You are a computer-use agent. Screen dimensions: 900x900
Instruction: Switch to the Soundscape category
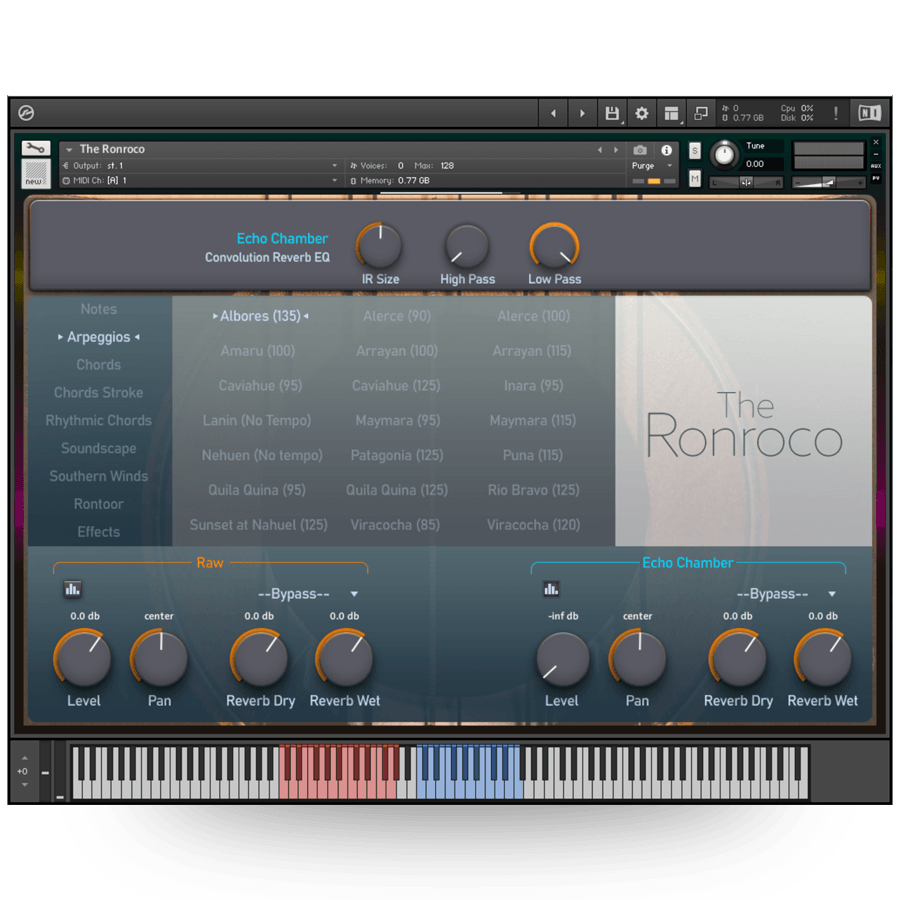98,448
